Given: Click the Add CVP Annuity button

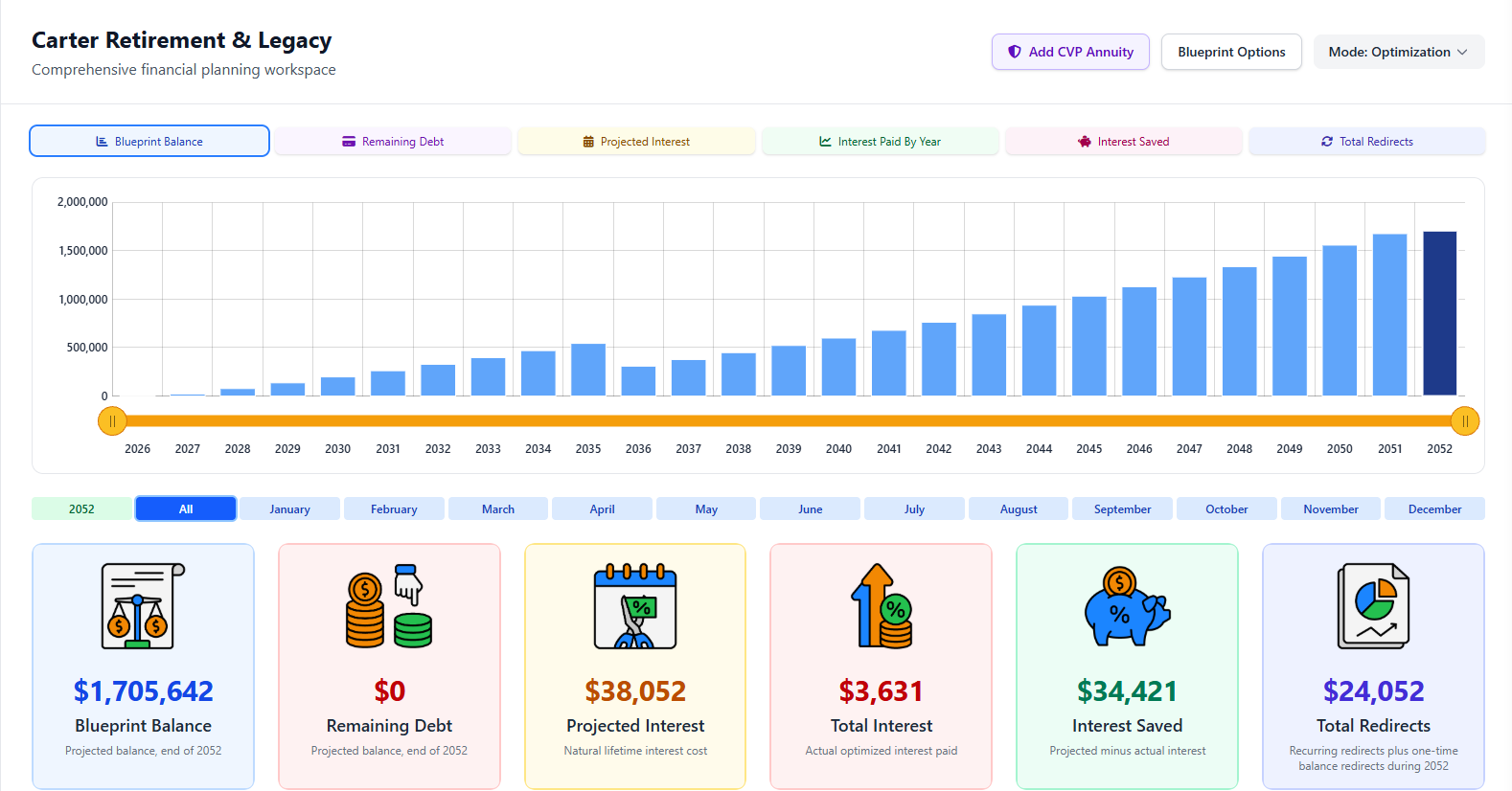Looking at the screenshot, I should click(1070, 52).
